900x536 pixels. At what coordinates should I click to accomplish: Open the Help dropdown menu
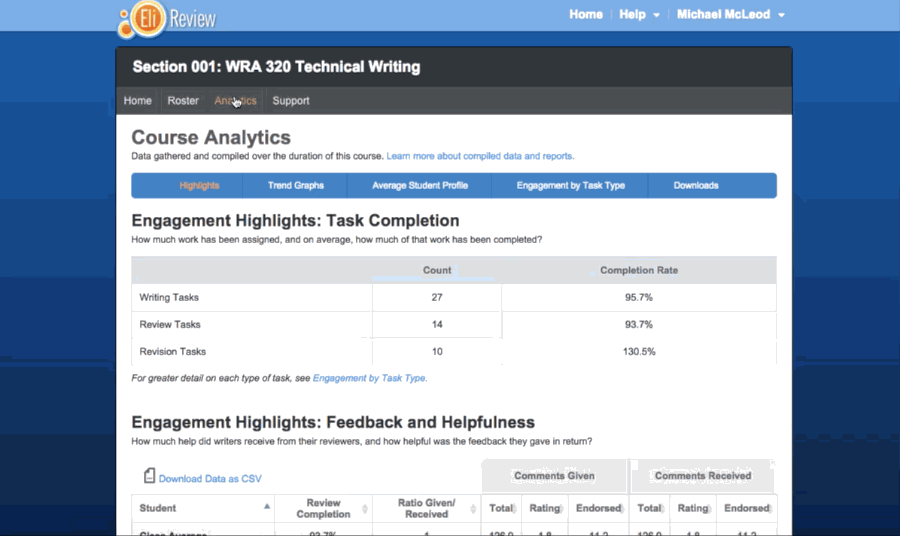click(x=639, y=14)
